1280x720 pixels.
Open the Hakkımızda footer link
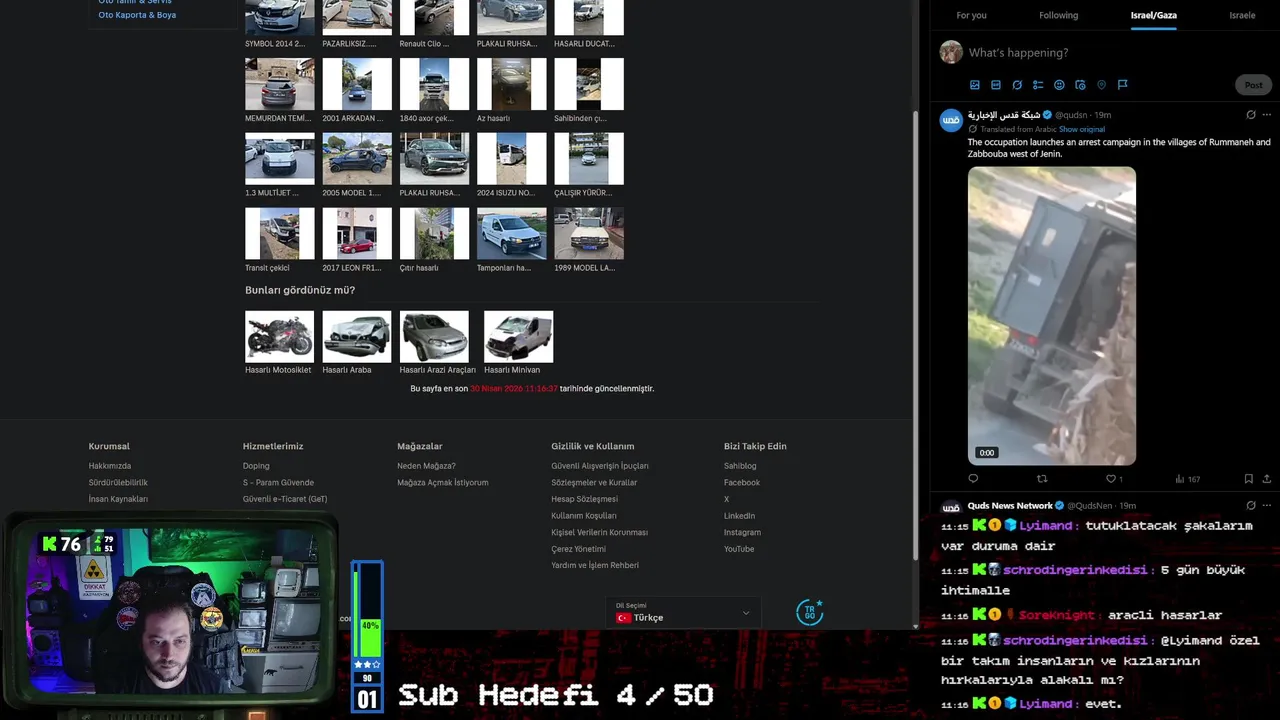click(x=110, y=466)
